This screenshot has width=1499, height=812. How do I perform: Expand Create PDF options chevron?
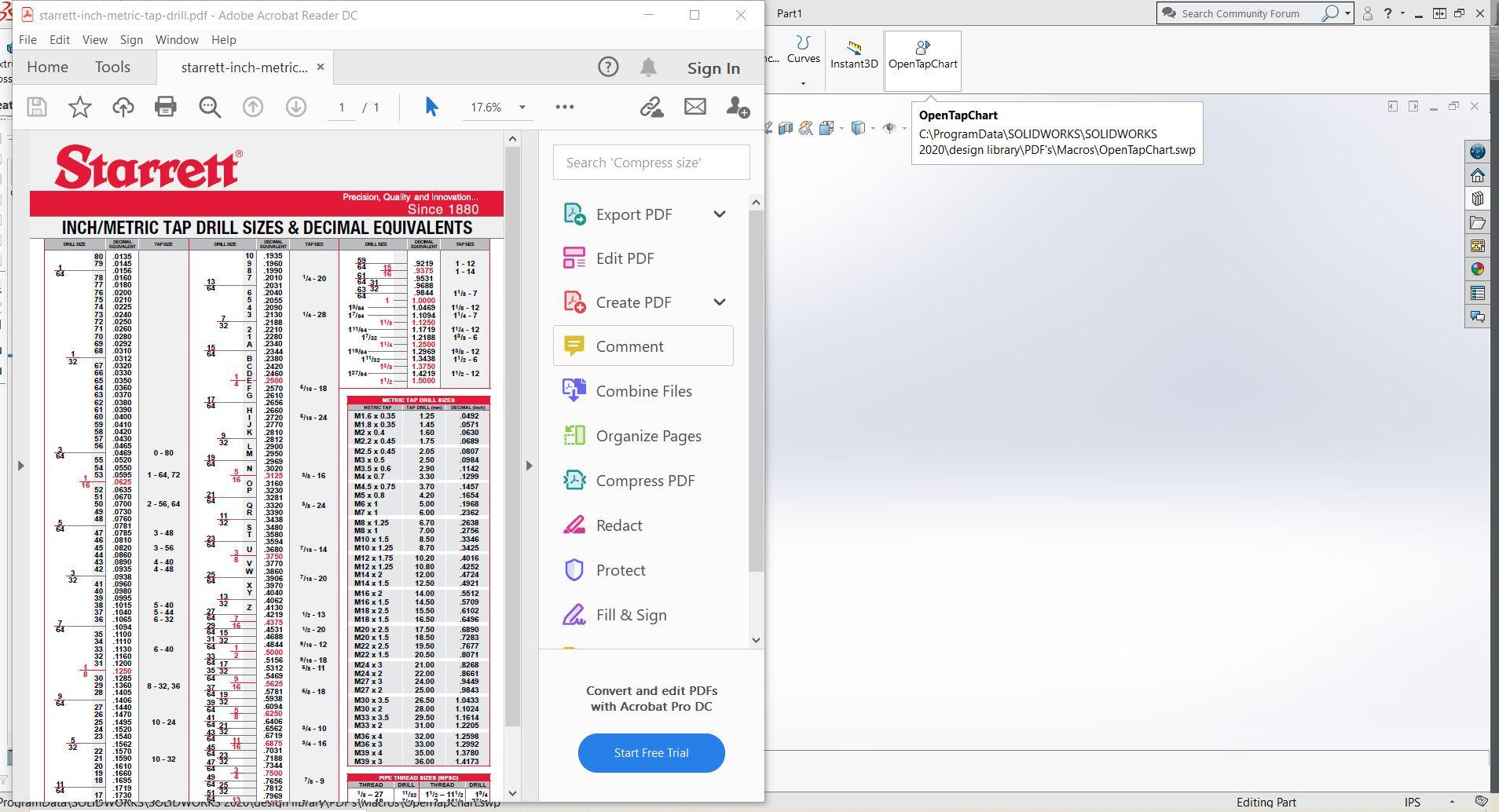coord(720,302)
